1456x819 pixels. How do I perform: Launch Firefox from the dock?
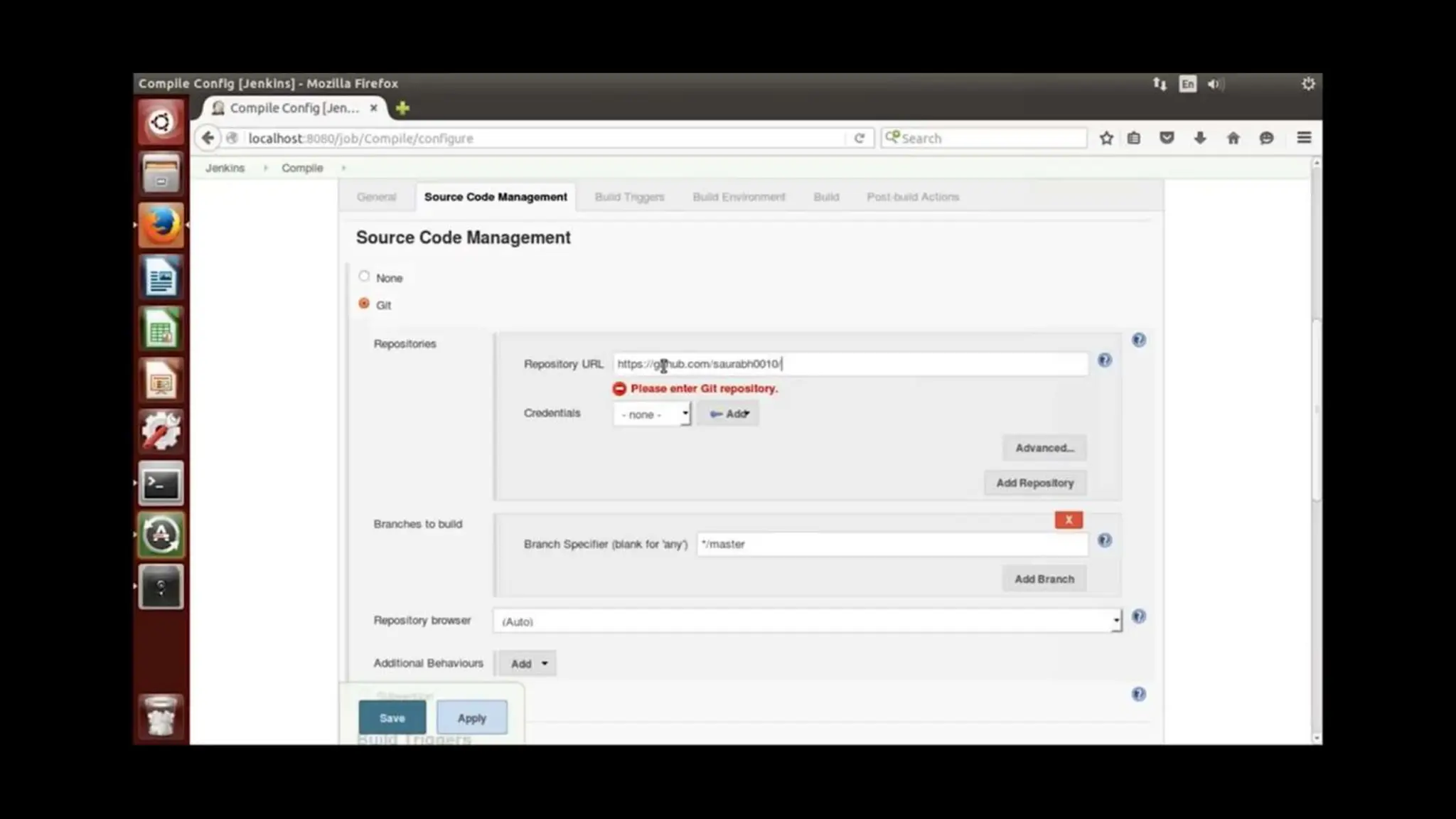click(161, 225)
